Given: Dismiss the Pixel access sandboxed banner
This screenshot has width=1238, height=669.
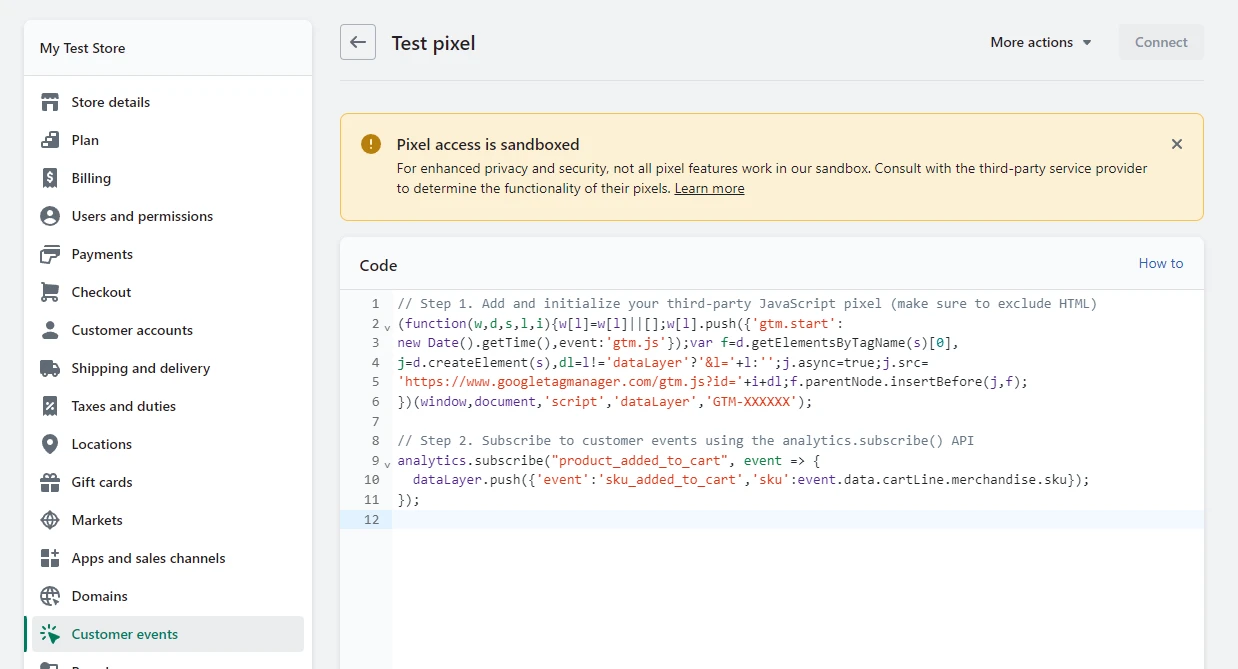Looking at the screenshot, I should (x=1177, y=144).
